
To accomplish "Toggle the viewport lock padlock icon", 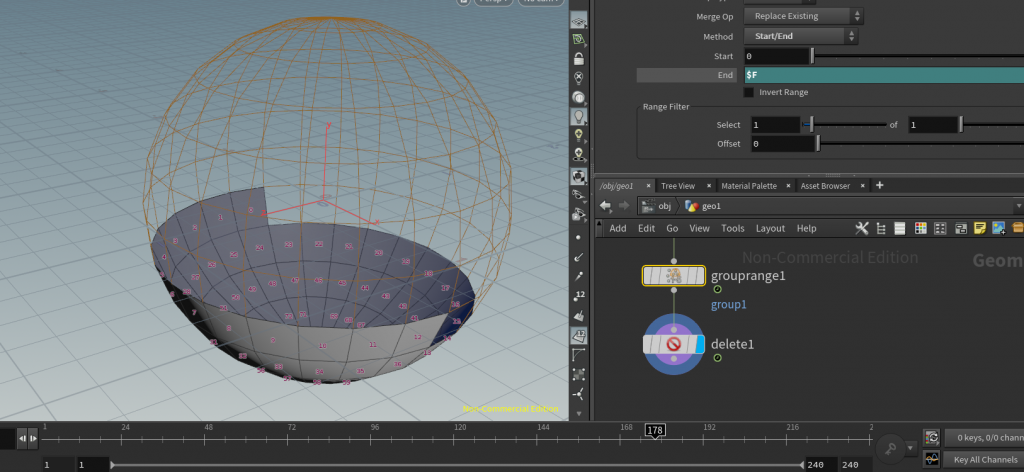I will pos(579,59).
